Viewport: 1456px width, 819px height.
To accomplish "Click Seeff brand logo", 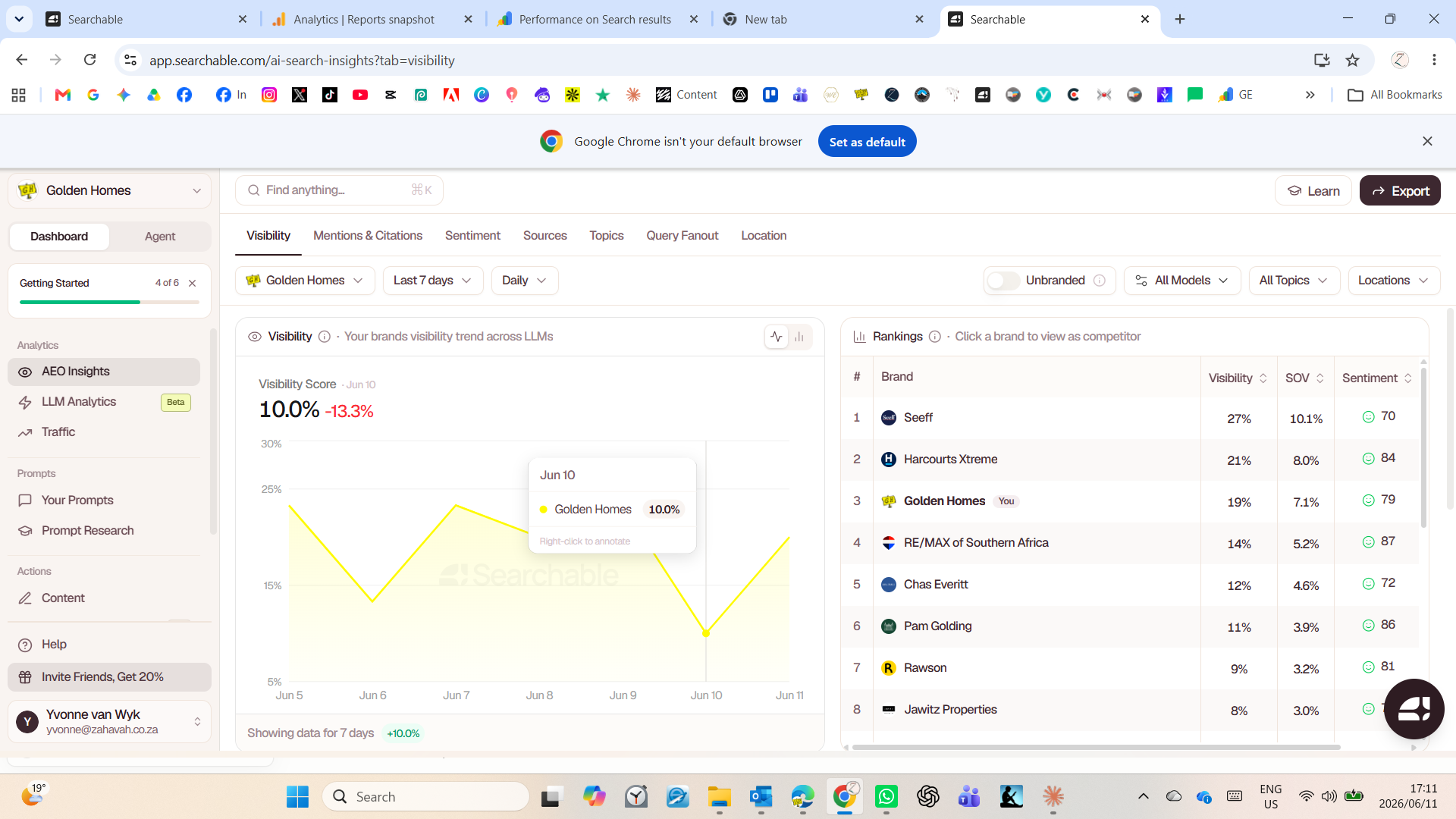I will point(889,418).
